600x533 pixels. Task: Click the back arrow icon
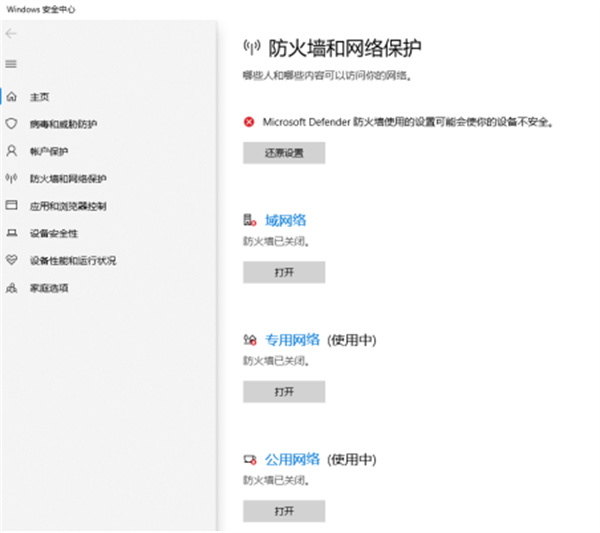pyautogui.click(x=11, y=34)
